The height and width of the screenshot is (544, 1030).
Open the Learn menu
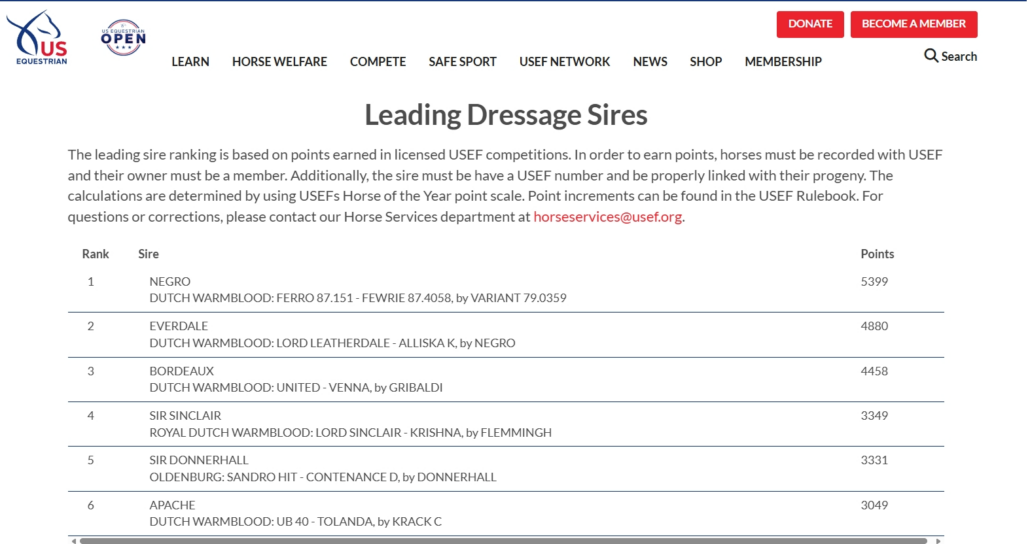click(190, 62)
